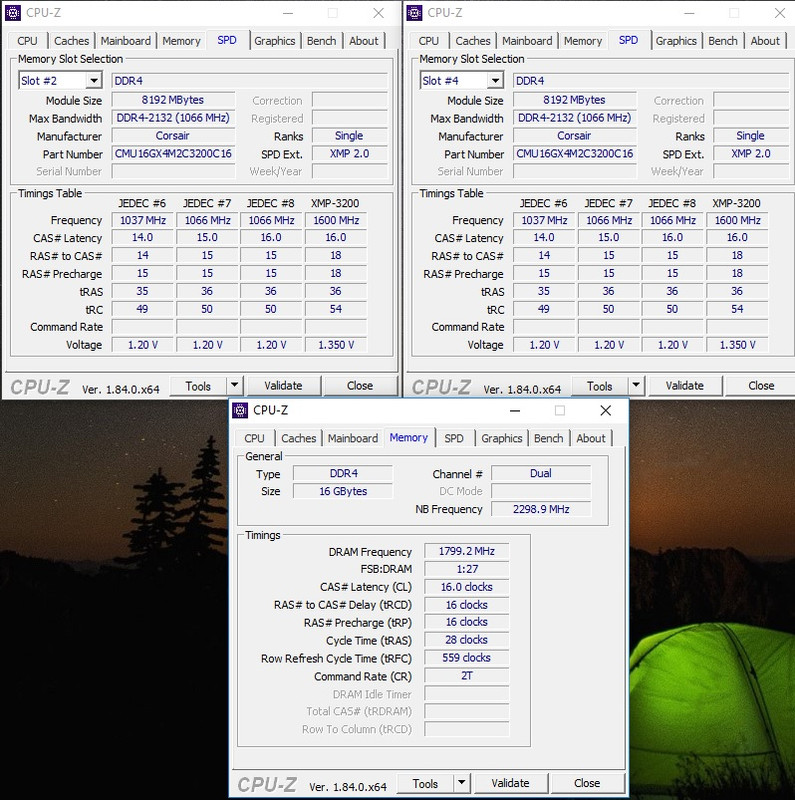Image resolution: width=795 pixels, height=800 pixels.
Task: Select Memory tab in Slot #2 window
Action: pos(181,41)
